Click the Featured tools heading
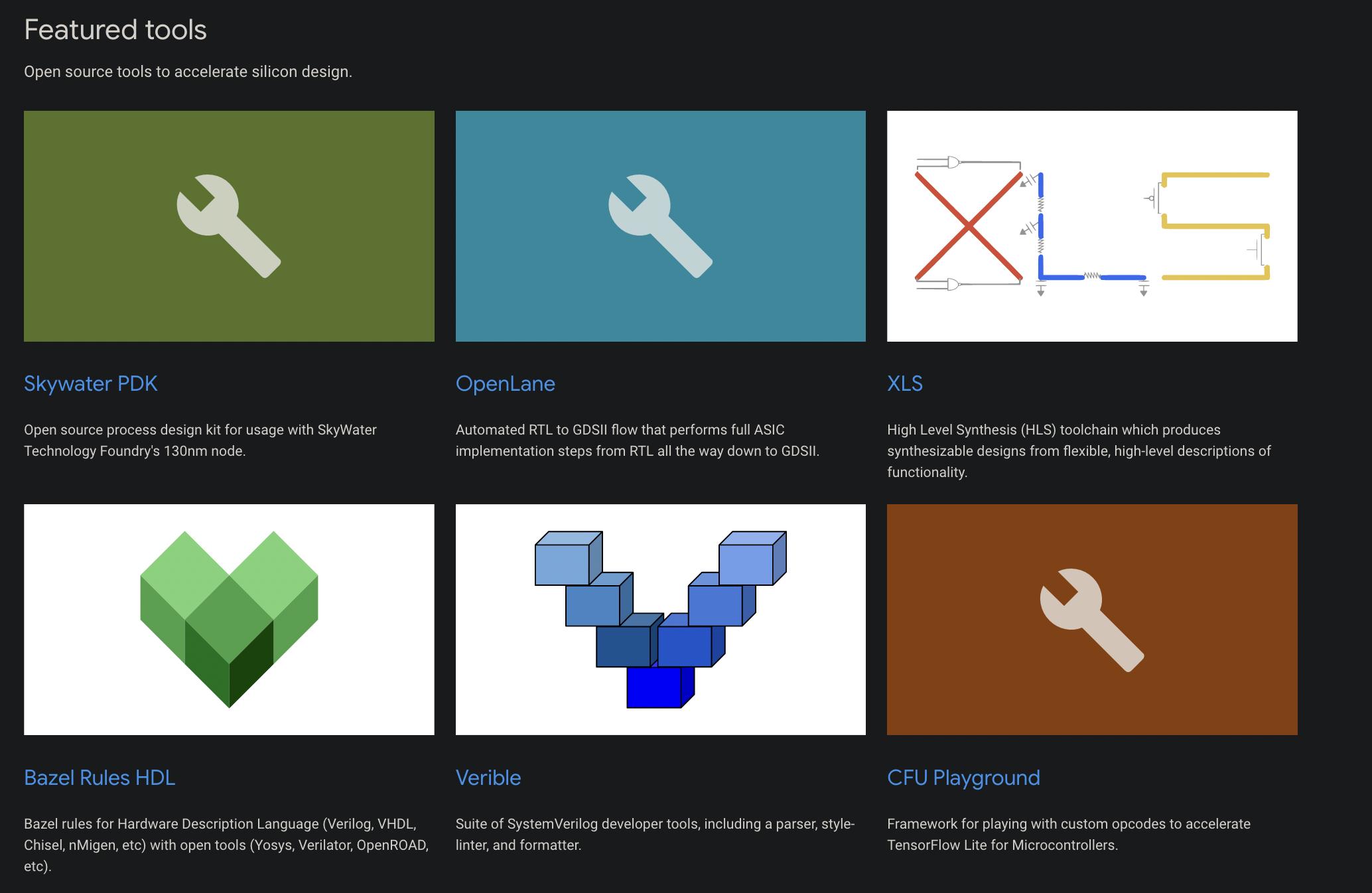 click(x=115, y=30)
